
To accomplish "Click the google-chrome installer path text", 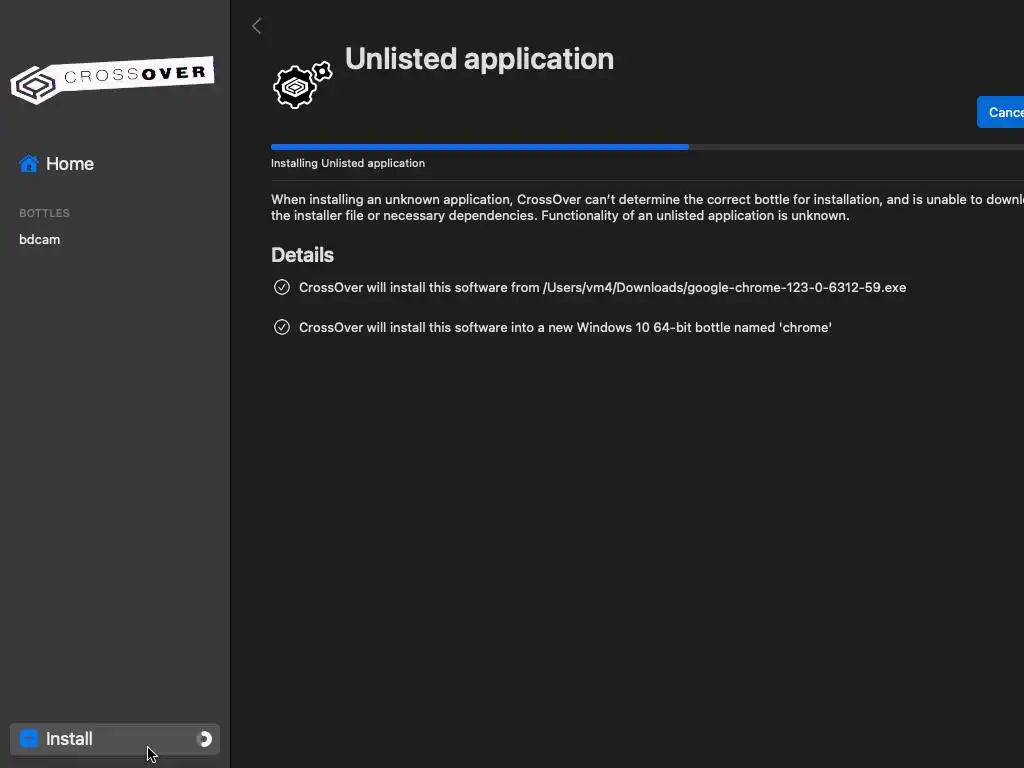I will [x=724, y=287].
